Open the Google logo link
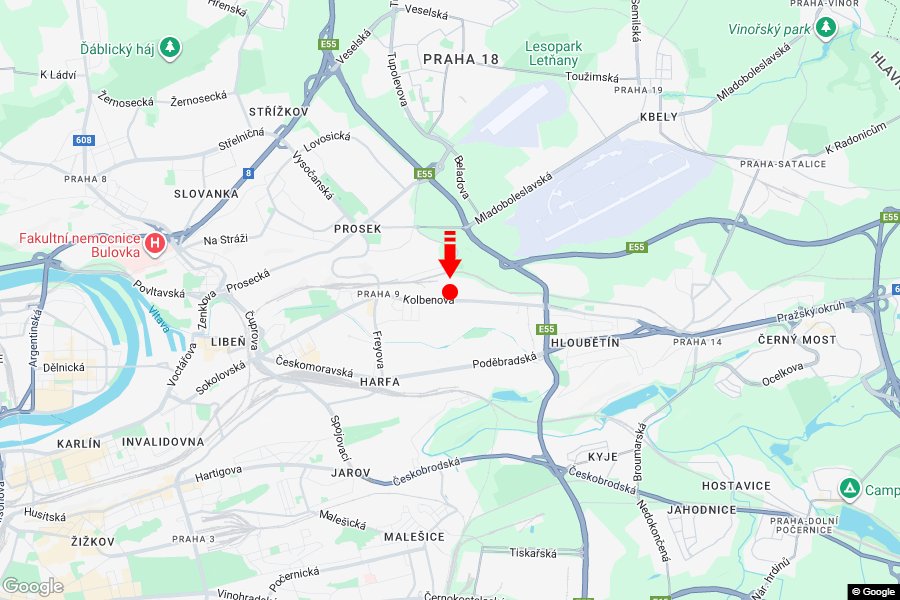The image size is (900, 600). pos(33,586)
